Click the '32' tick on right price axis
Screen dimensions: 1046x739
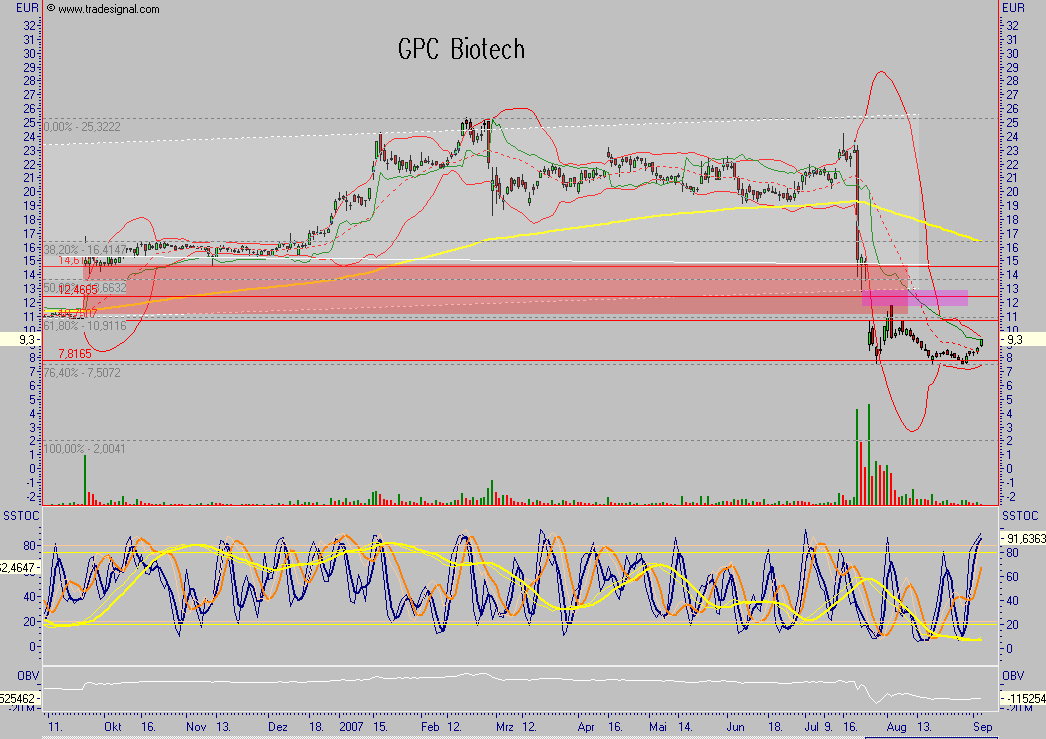[x=1012, y=25]
